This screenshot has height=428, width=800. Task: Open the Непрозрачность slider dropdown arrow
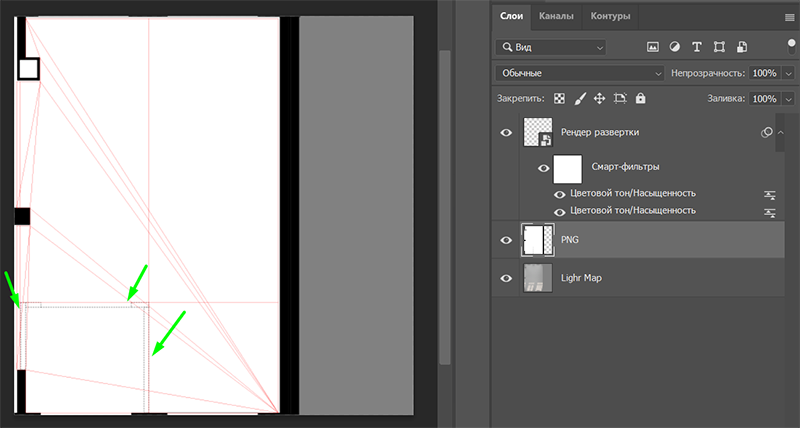point(789,73)
